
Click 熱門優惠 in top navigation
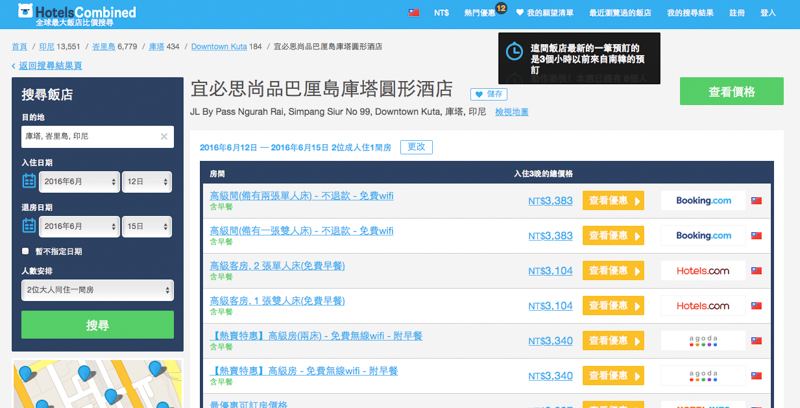click(480, 13)
